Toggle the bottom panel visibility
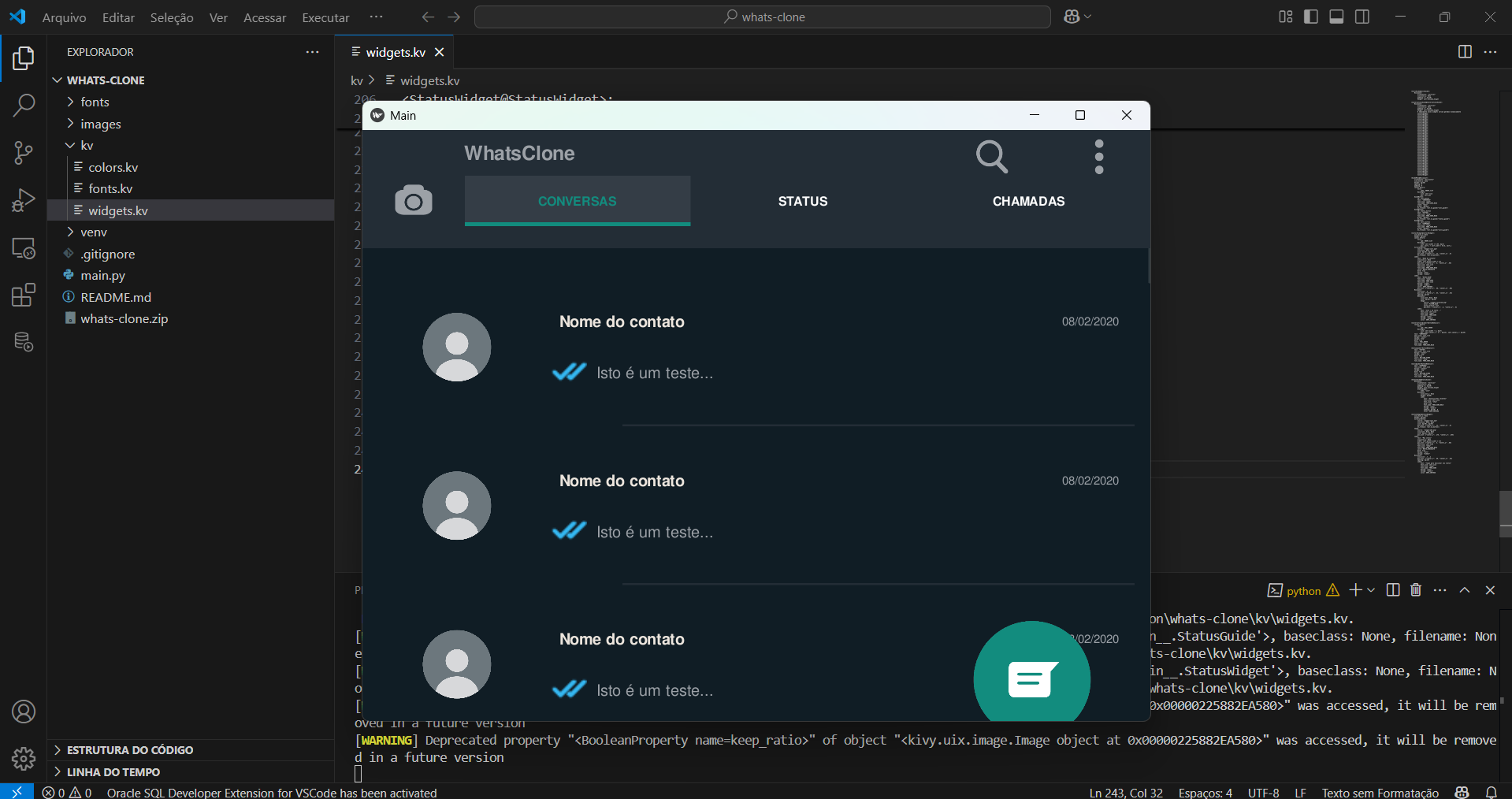 [1336, 17]
